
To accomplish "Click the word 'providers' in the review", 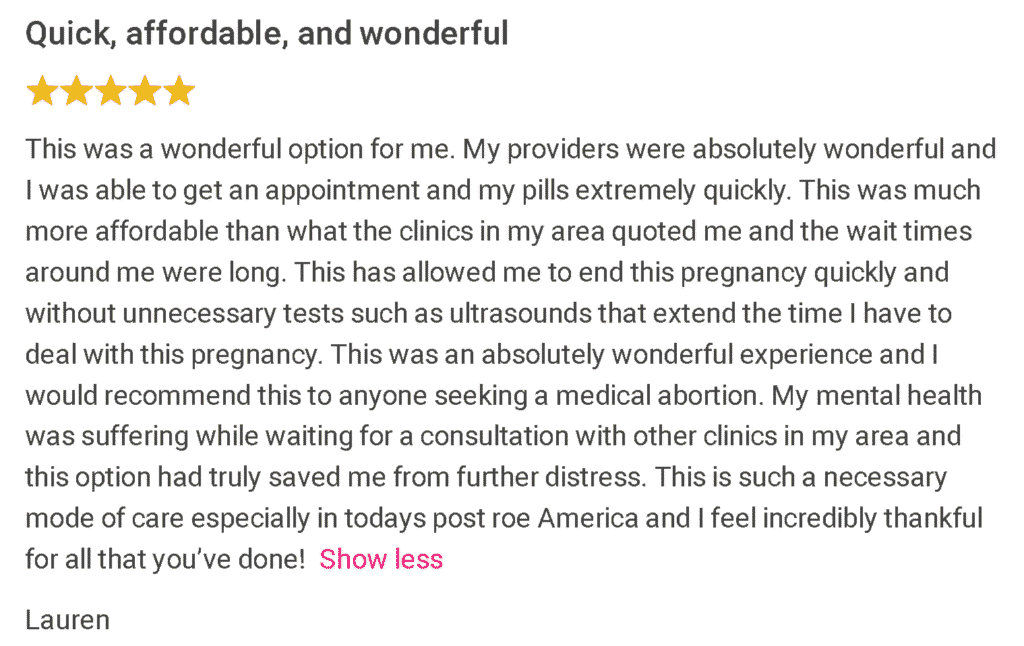I will (x=563, y=150).
